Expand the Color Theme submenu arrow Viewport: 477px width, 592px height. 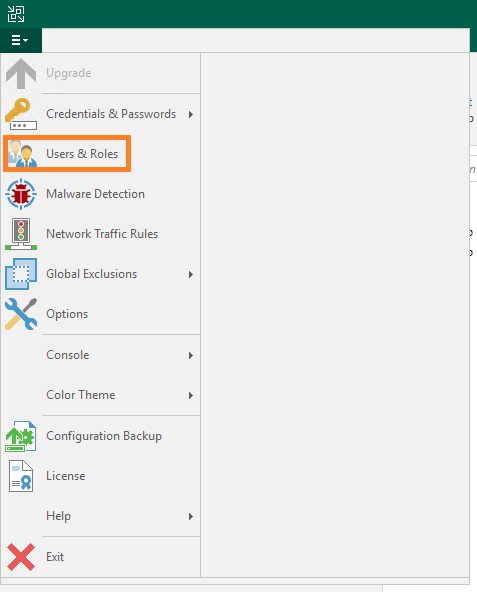(191, 395)
